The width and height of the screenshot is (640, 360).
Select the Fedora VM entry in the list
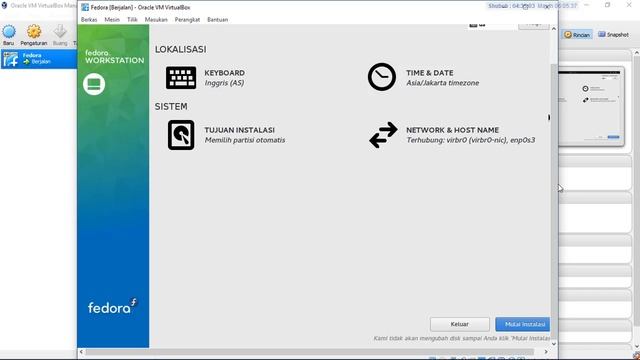click(x=39, y=59)
